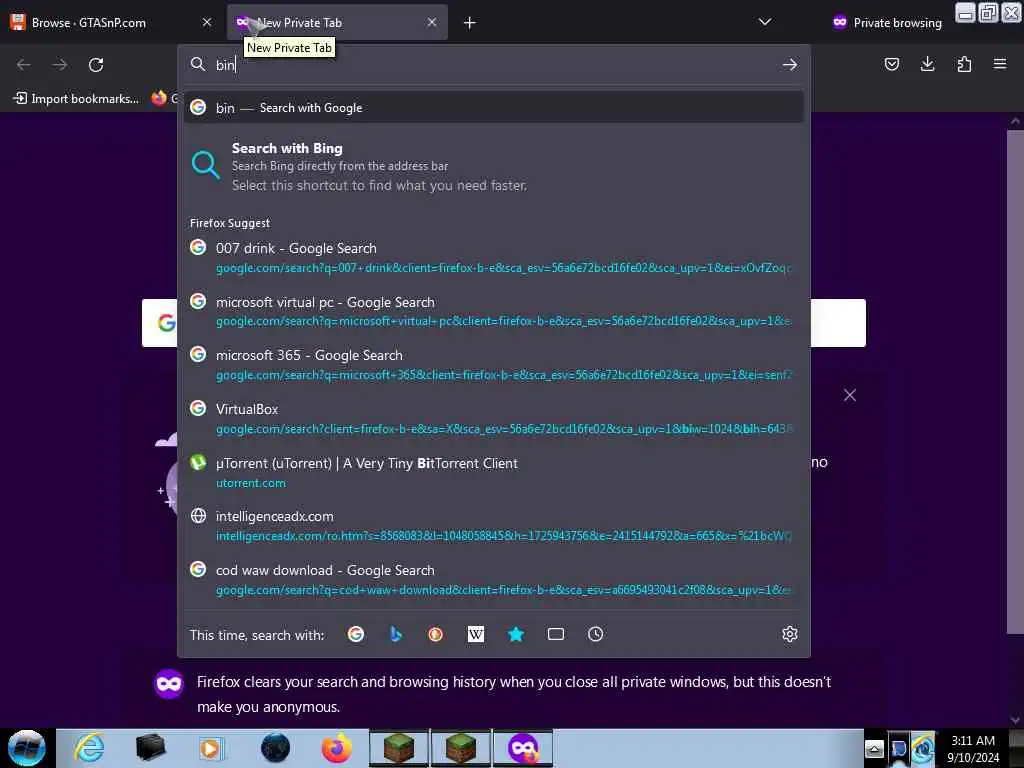The height and width of the screenshot is (768, 1024).
Task: Open the Downloads panel
Action: pyautogui.click(x=927, y=64)
